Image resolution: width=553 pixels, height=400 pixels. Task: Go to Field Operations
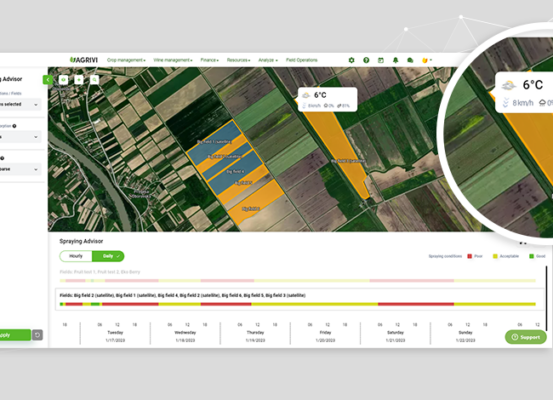(302, 60)
